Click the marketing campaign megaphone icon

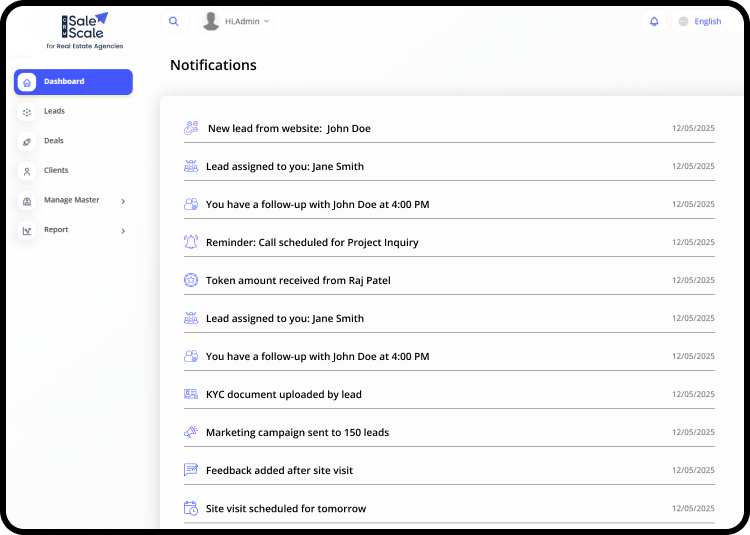191,432
